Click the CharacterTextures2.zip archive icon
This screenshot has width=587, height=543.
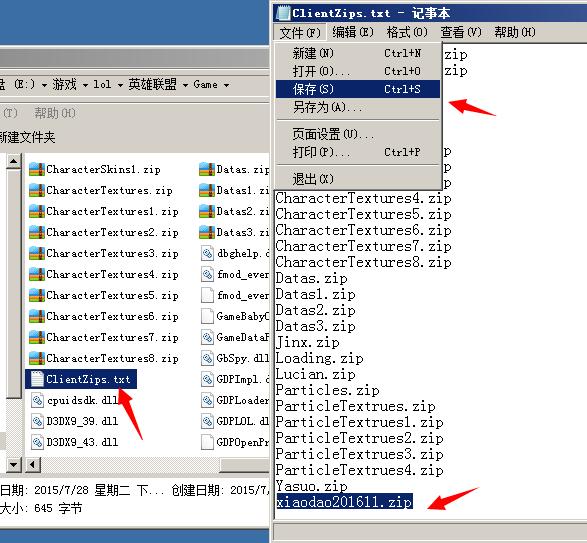(x=37, y=232)
